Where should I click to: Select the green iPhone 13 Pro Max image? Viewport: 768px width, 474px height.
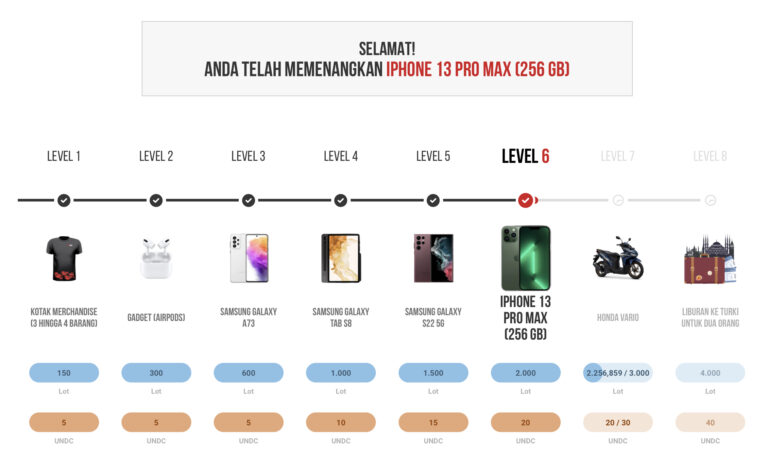[x=526, y=258]
